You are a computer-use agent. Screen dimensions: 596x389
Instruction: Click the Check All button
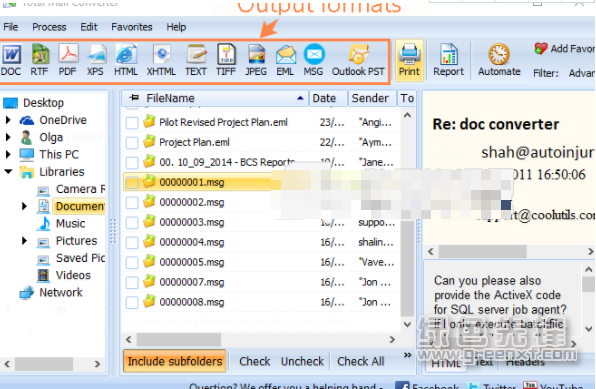click(361, 361)
